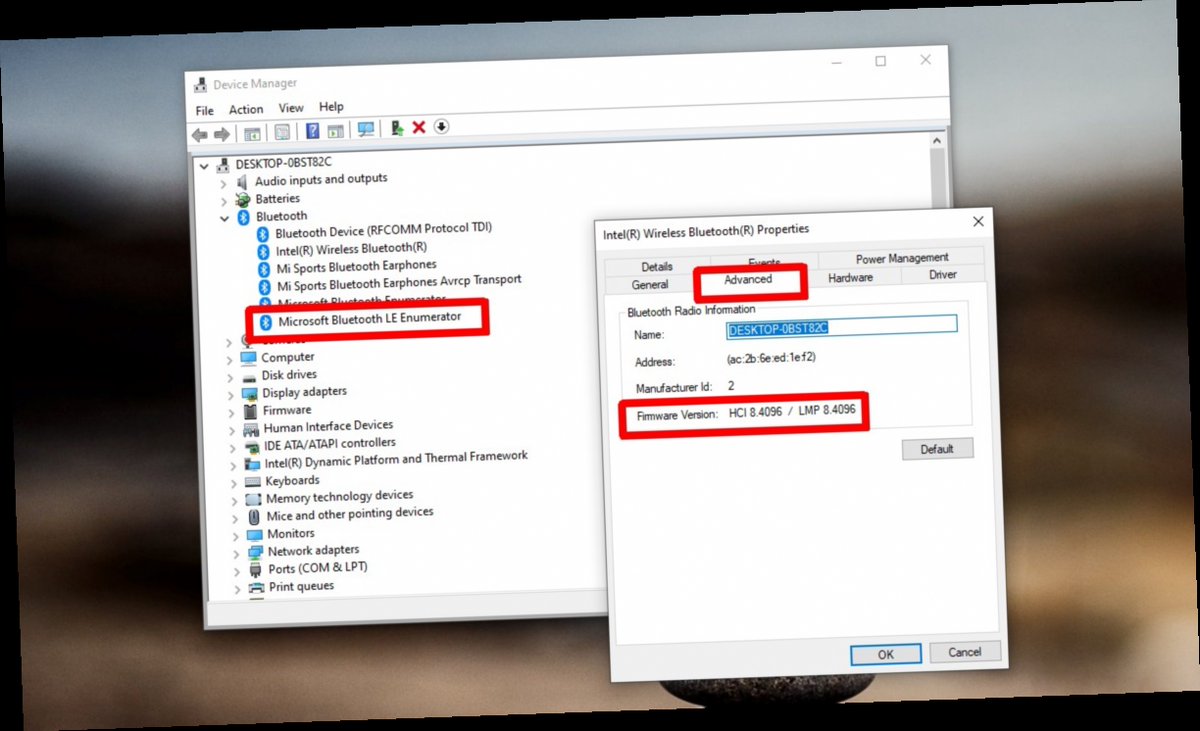Image resolution: width=1200 pixels, height=731 pixels.
Task: Collapse the Bluetooth category
Action: [x=224, y=216]
